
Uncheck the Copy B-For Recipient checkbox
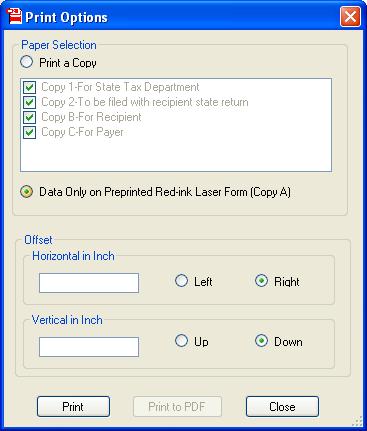pyautogui.click(x=29, y=117)
